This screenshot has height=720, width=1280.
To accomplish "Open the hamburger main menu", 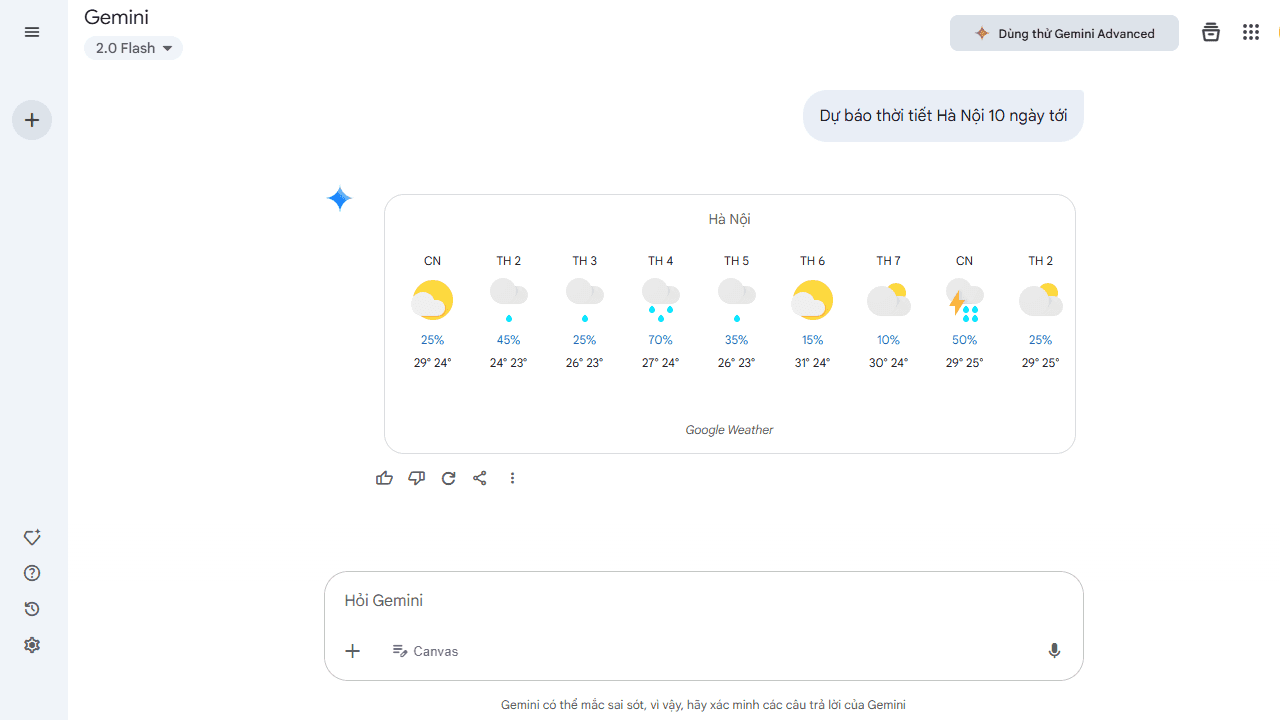I will 32,32.
